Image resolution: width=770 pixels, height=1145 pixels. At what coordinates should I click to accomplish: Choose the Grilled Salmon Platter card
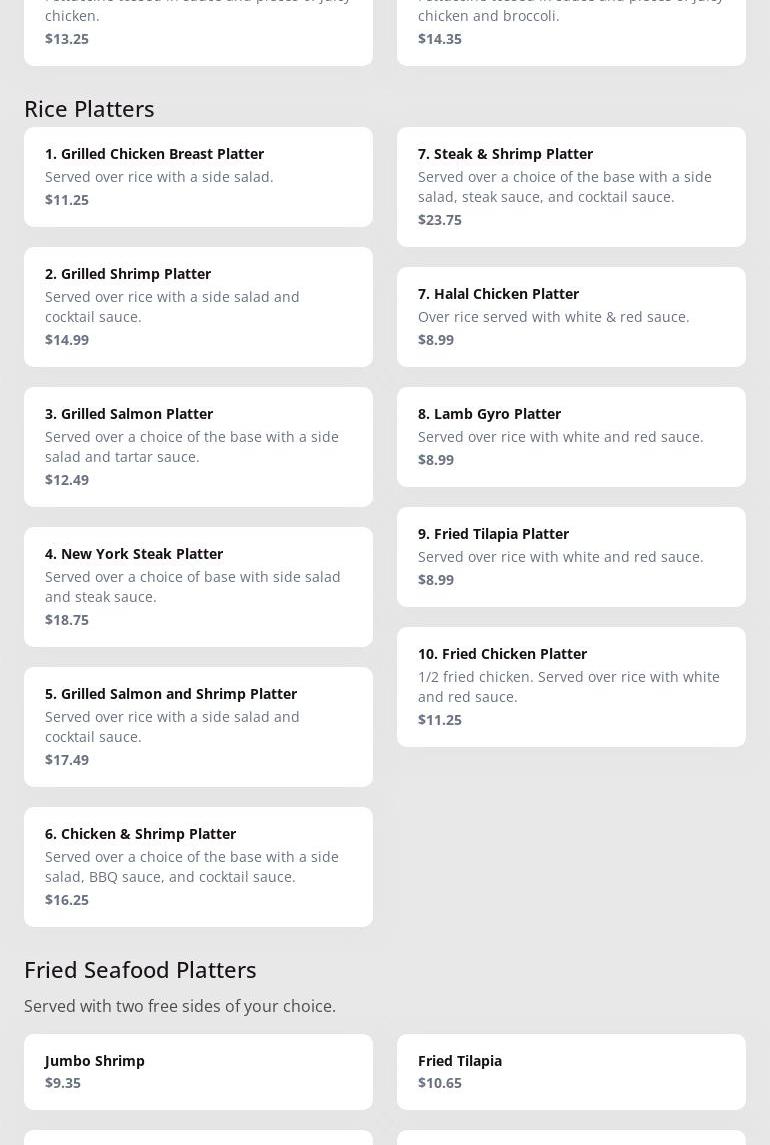pos(198,446)
